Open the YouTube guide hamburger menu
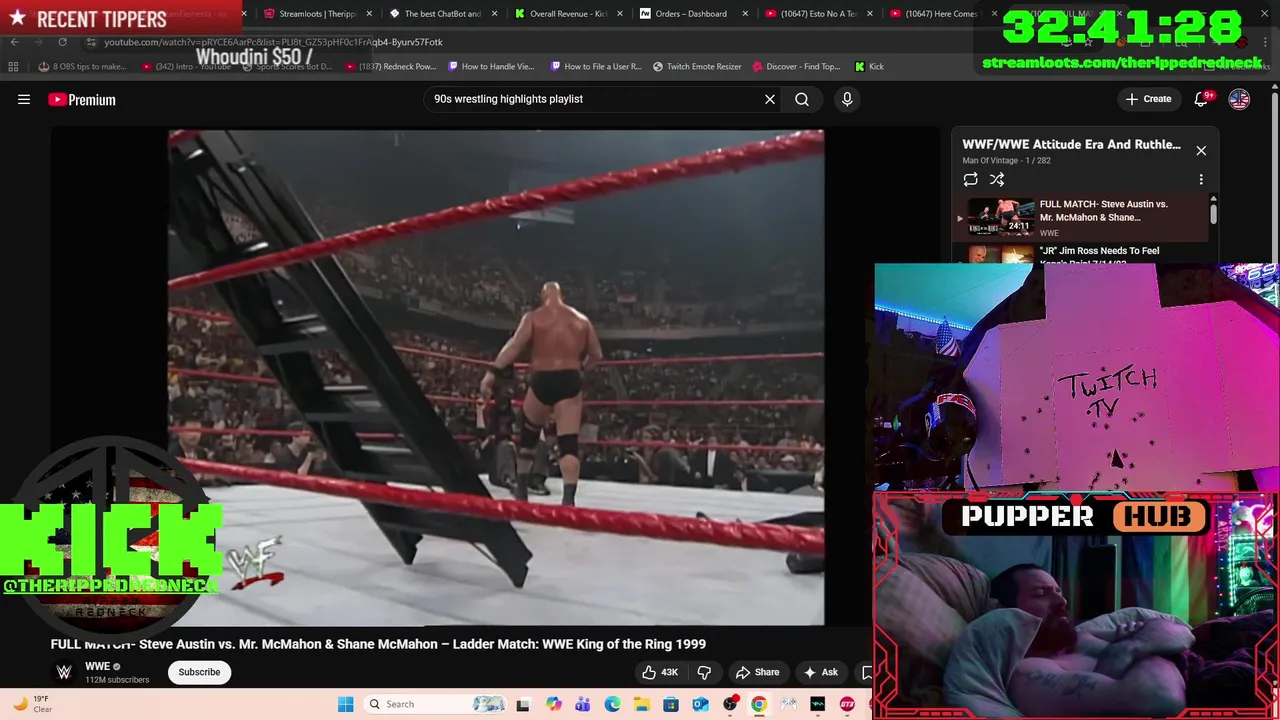 [24, 99]
